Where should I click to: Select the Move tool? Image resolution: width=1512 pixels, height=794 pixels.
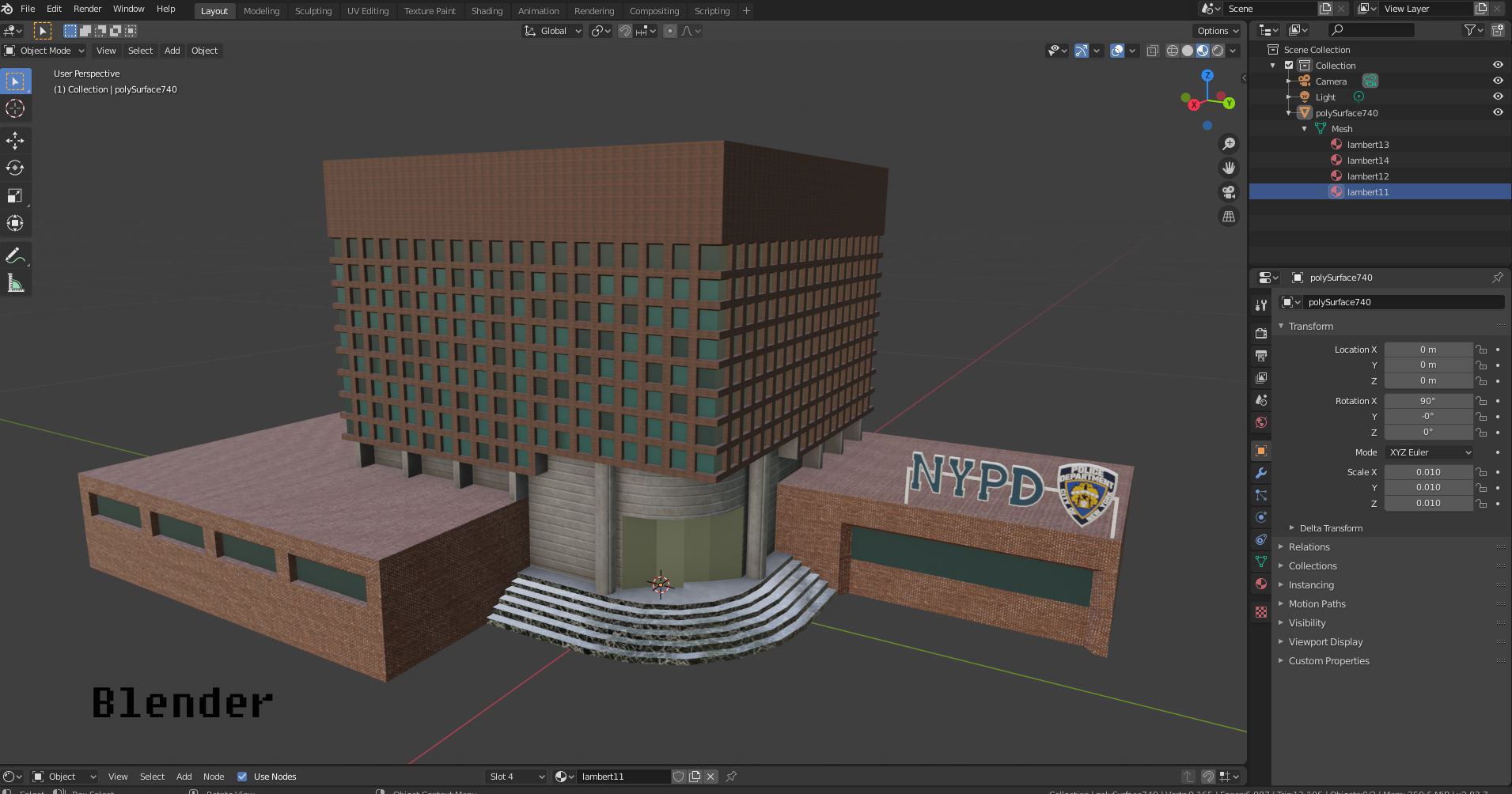click(15, 141)
